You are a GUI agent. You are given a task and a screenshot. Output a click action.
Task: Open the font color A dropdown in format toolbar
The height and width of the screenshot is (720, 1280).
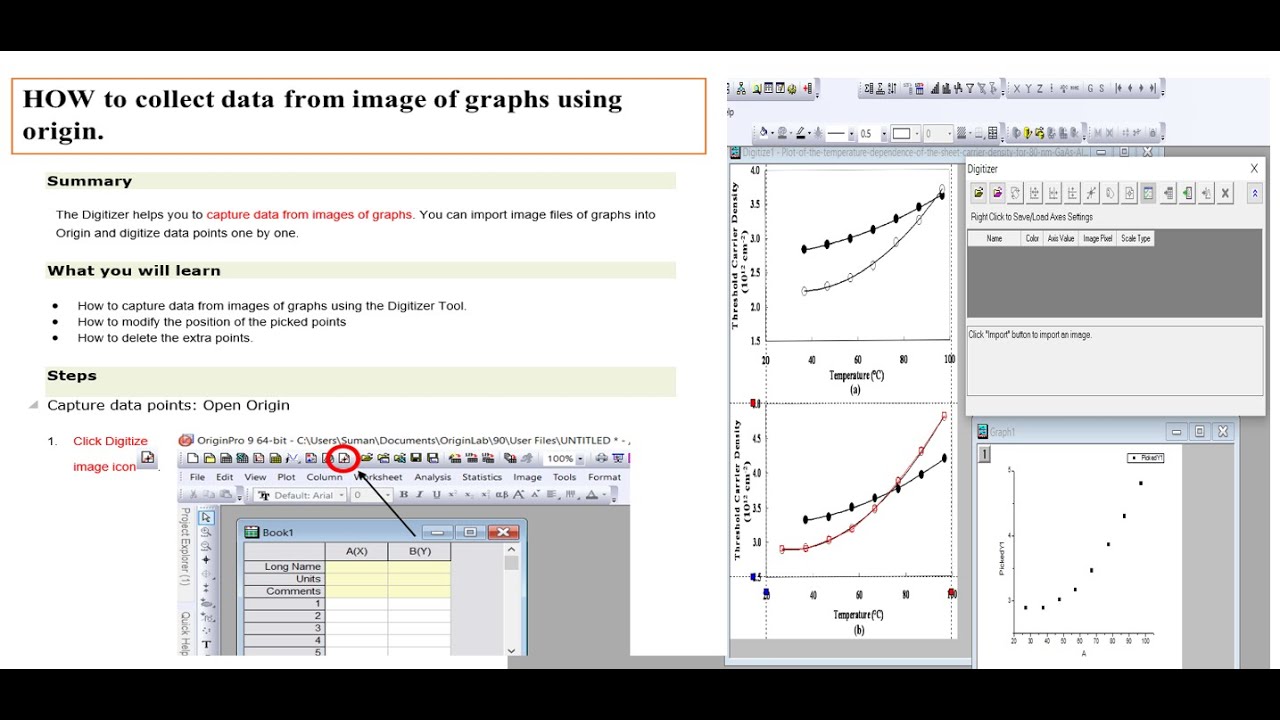(604, 495)
